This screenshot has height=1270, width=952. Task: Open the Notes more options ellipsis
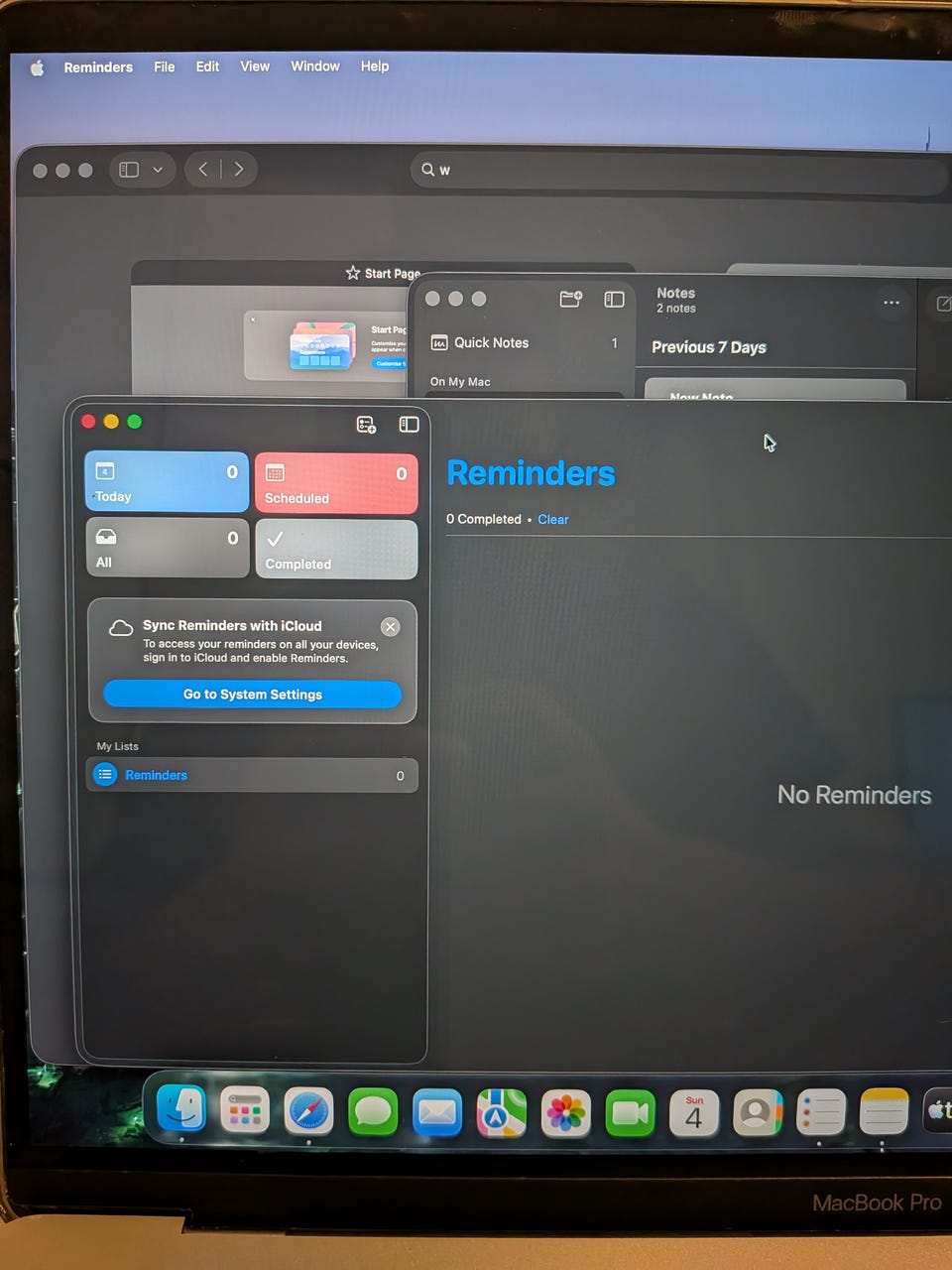[x=892, y=303]
